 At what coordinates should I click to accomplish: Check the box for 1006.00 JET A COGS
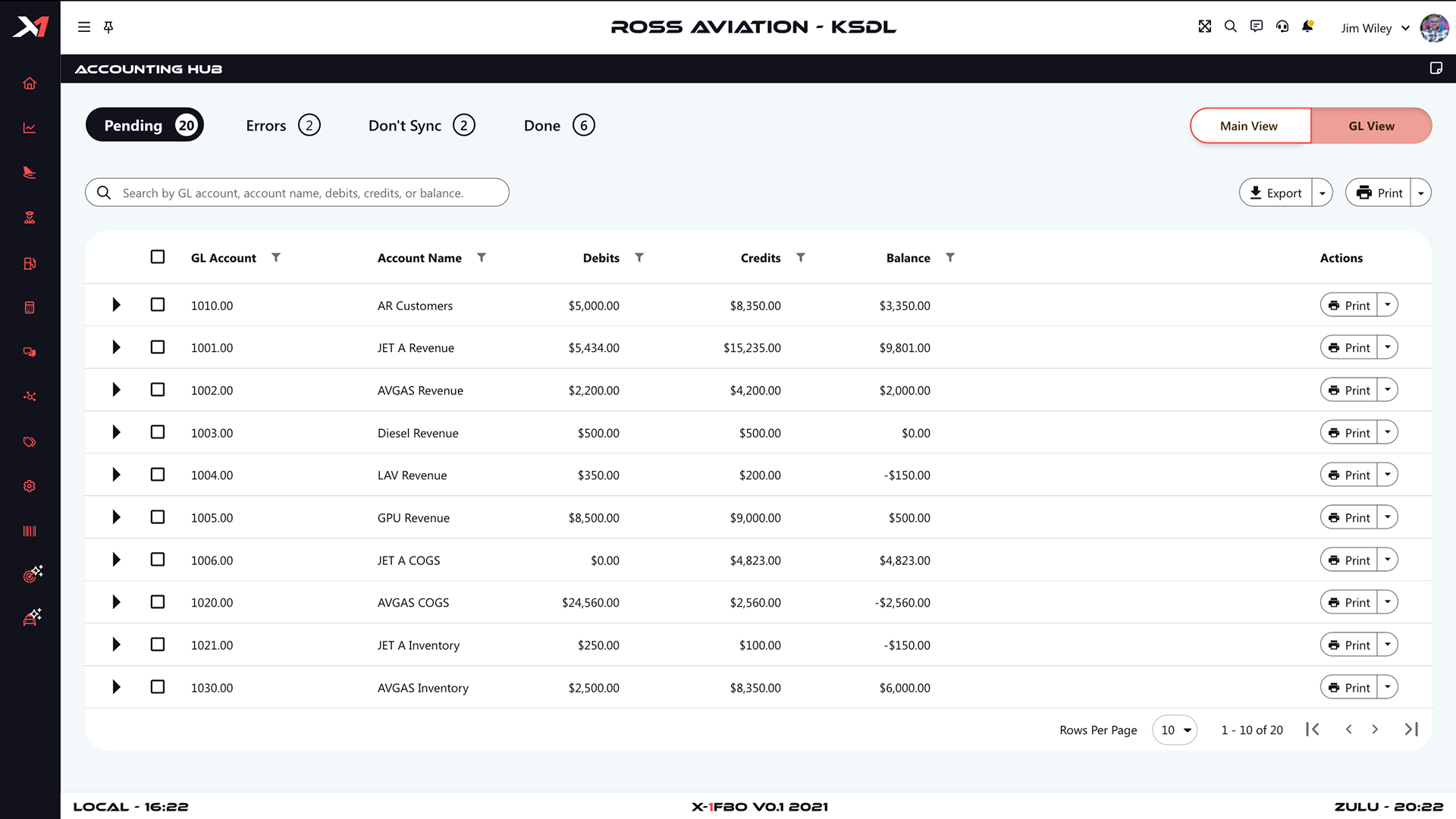[158, 560]
